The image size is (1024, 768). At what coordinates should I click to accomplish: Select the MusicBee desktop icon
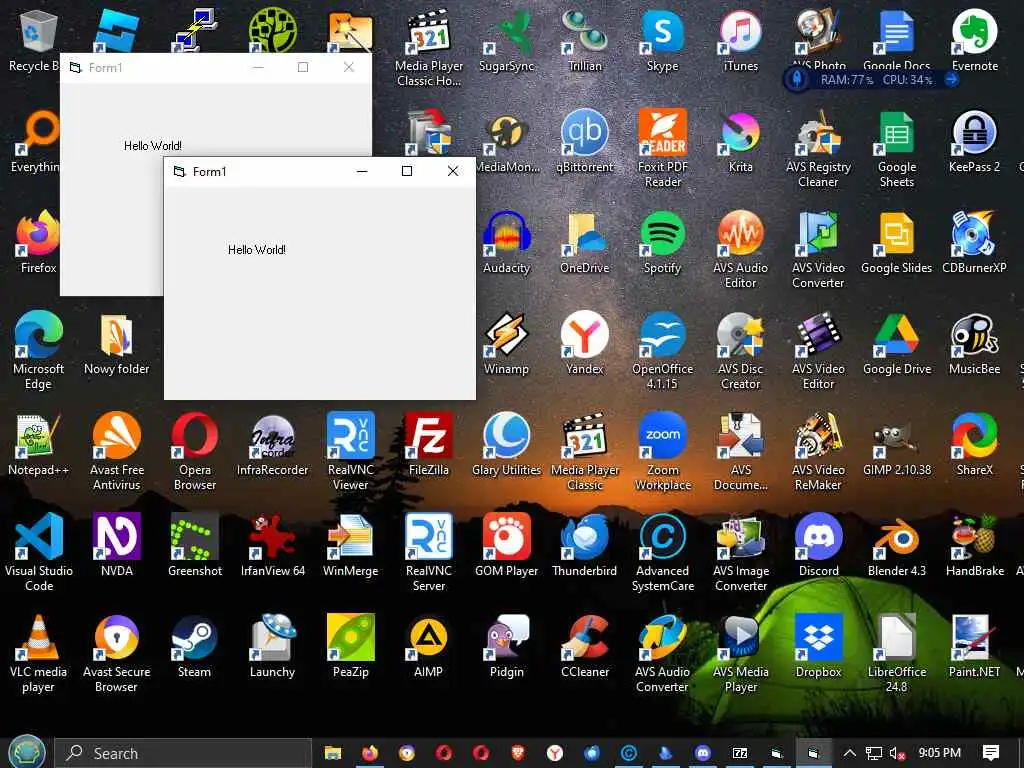pos(974,344)
